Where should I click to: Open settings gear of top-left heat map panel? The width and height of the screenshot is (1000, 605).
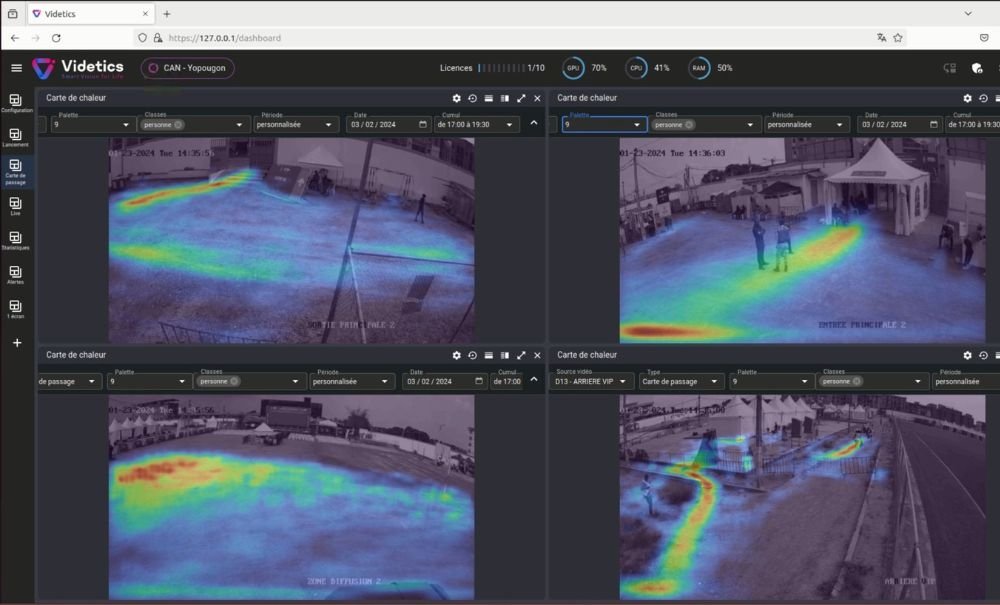pyautogui.click(x=457, y=98)
